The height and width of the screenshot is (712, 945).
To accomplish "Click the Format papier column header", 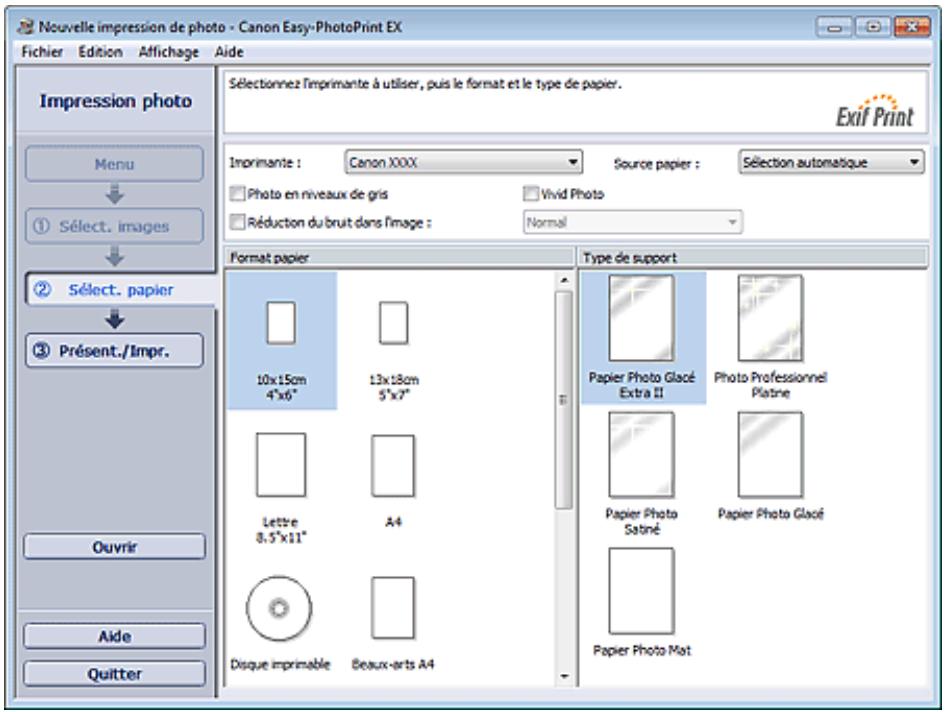I will (x=400, y=257).
